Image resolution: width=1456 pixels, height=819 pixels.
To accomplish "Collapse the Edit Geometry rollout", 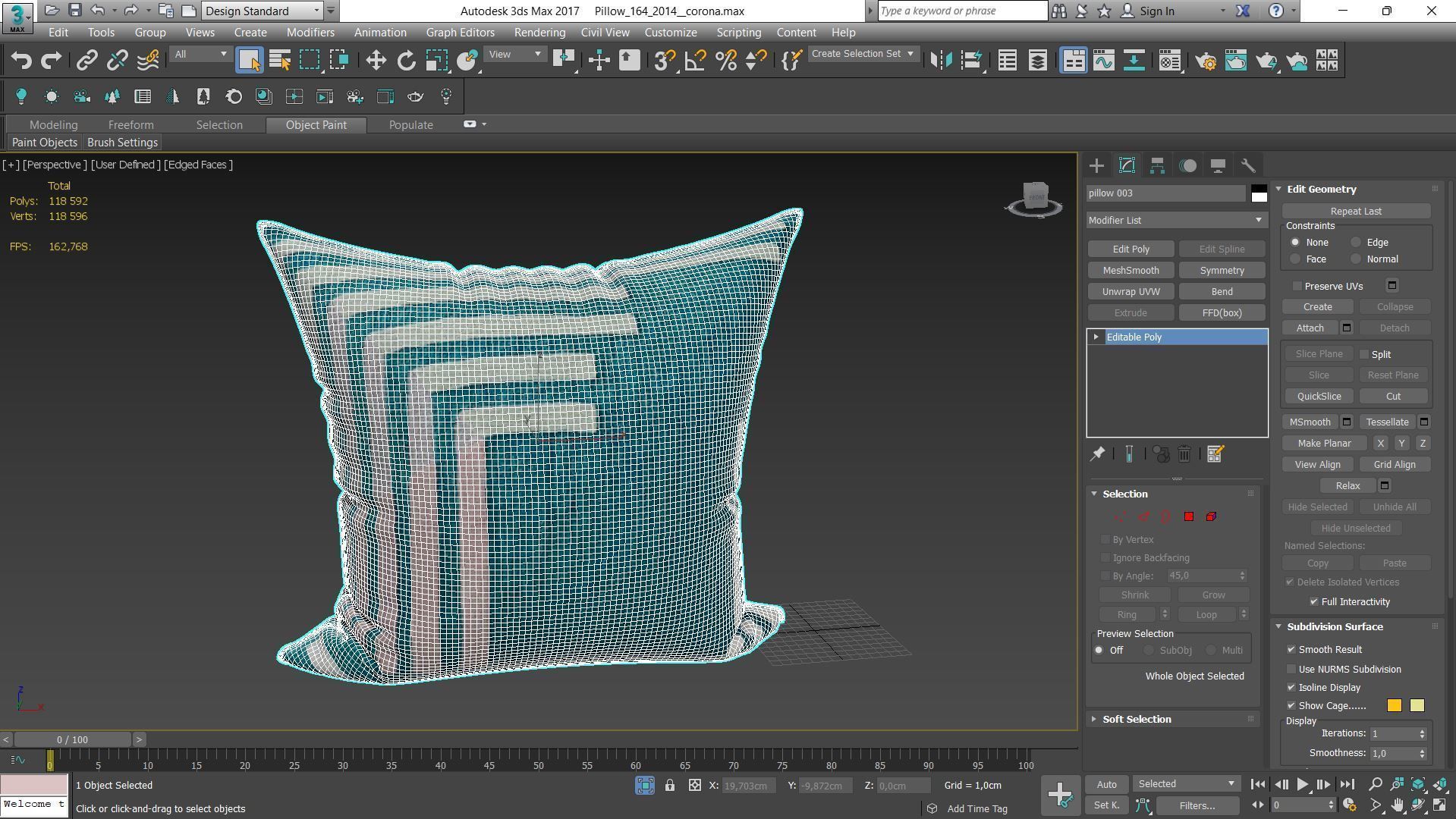I will (x=1321, y=189).
